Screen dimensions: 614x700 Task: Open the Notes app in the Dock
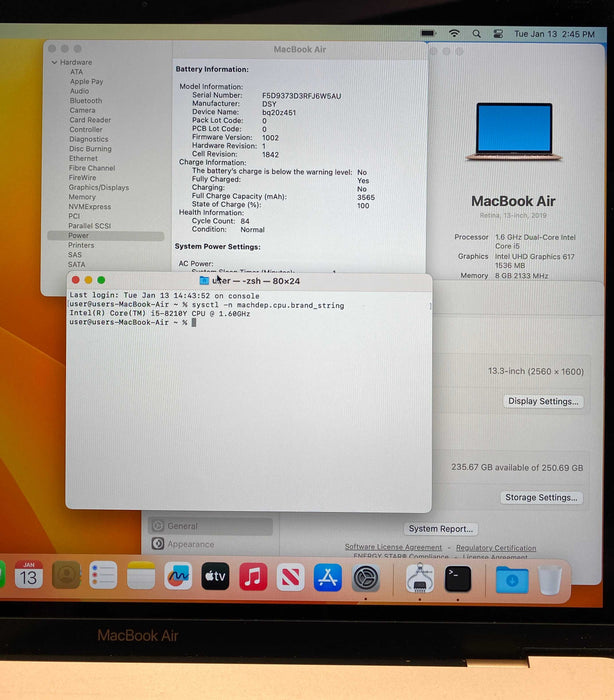[x=141, y=576]
